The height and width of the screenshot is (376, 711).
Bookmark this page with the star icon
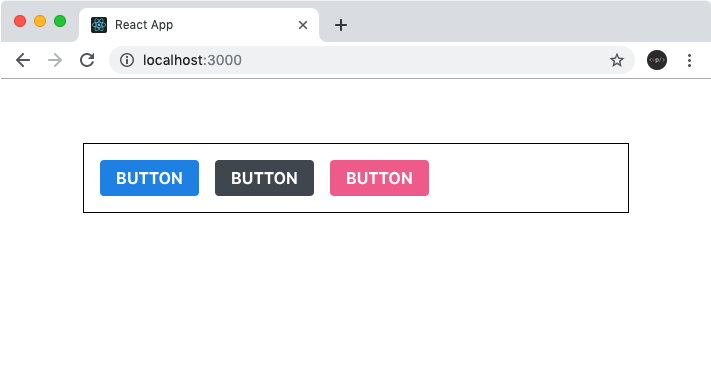pyautogui.click(x=617, y=60)
